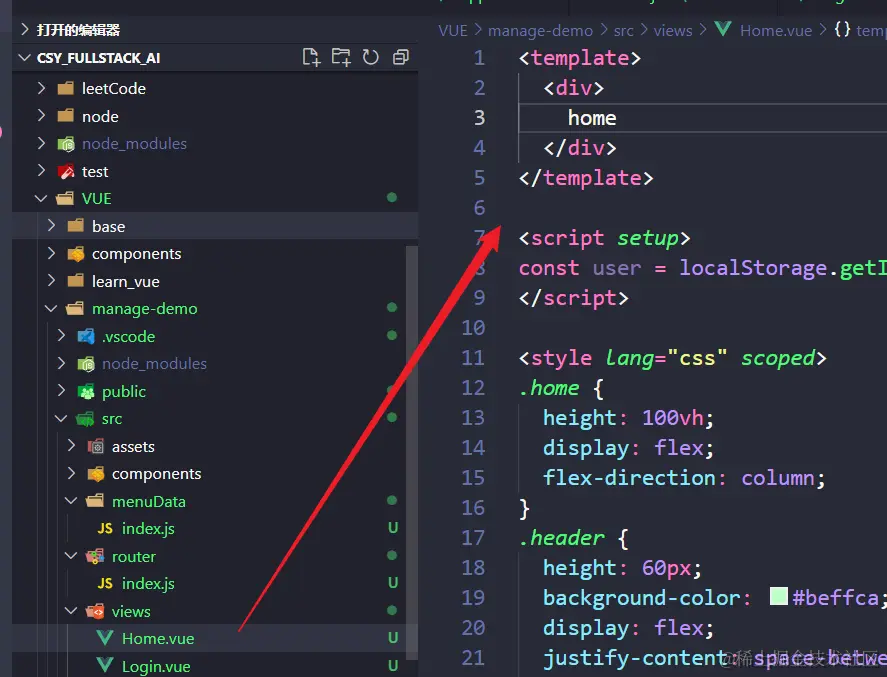This screenshot has width=887, height=677.
Task: Click JS icon of index.js under router
Action: [x=105, y=583]
